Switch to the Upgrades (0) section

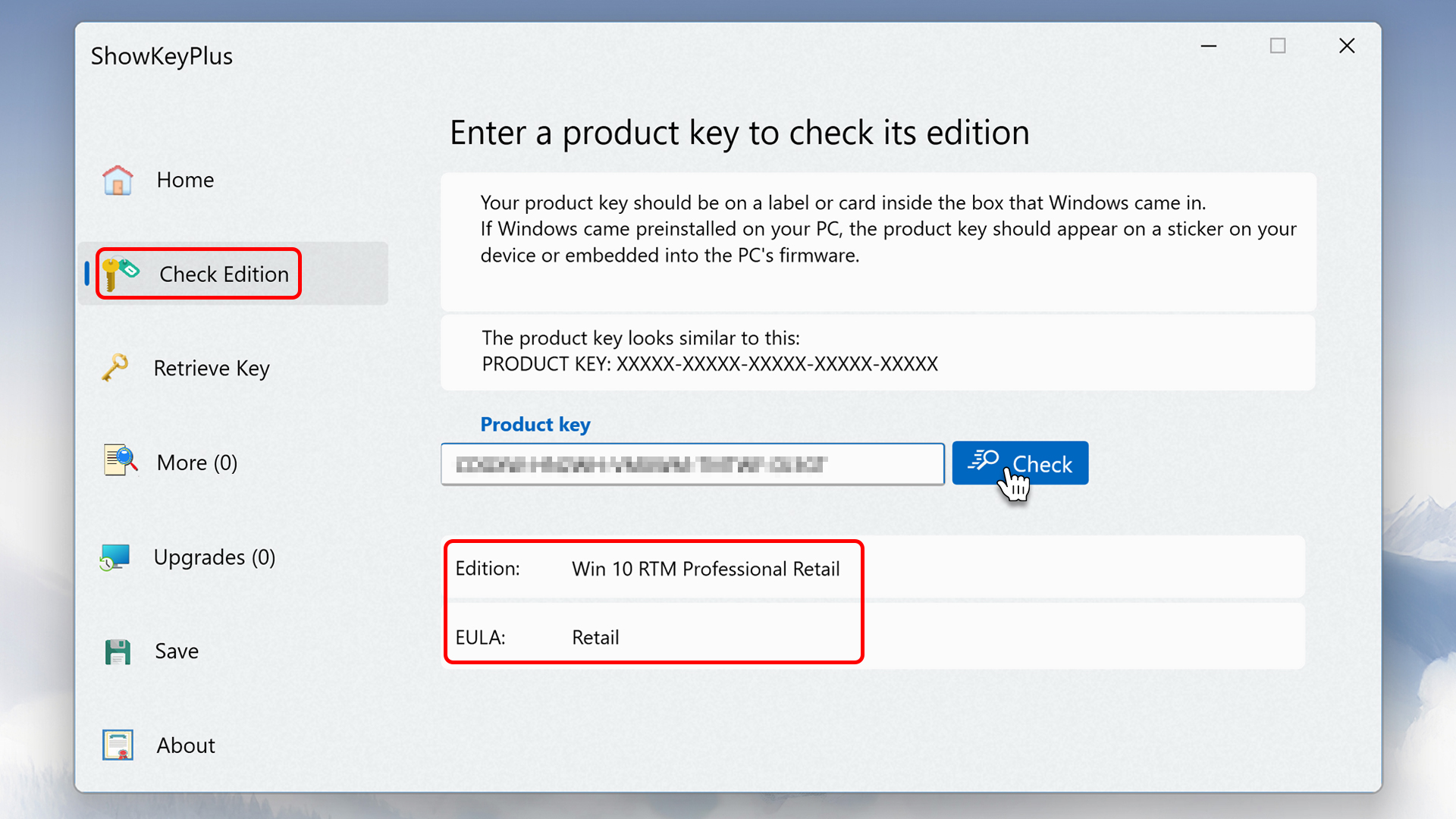(215, 557)
